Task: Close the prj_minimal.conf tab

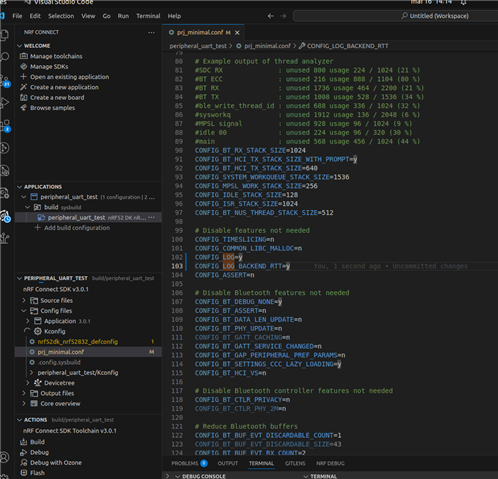Action: pos(237,33)
